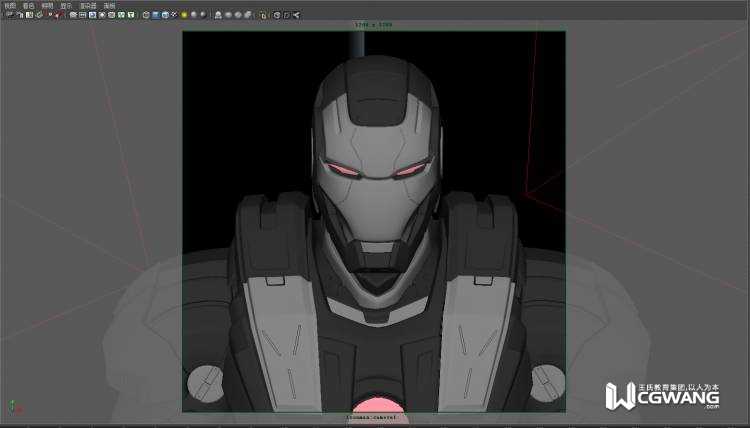Click the XYZ axis indicator in corner
The image size is (750, 428).
click(15, 407)
